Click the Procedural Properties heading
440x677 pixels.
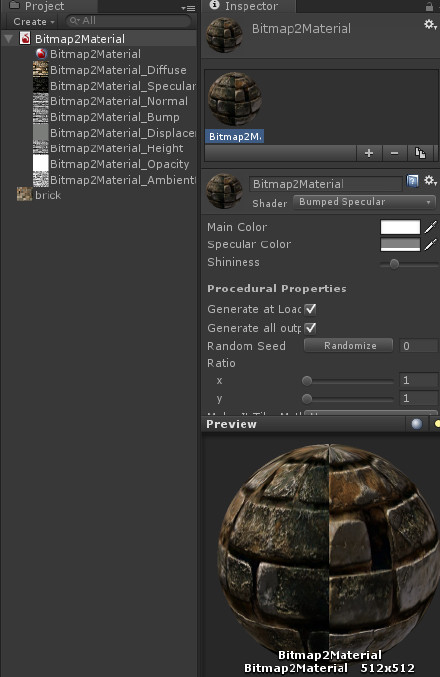point(277,288)
